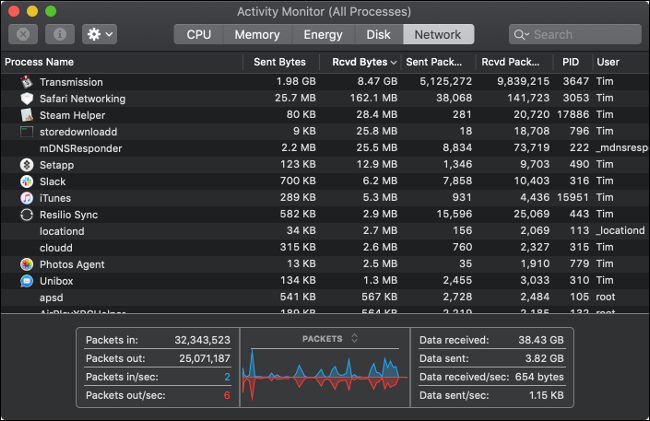The height and width of the screenshot is (421, 650).
Task: Select the Photos Agent icon
Action: 27,264
